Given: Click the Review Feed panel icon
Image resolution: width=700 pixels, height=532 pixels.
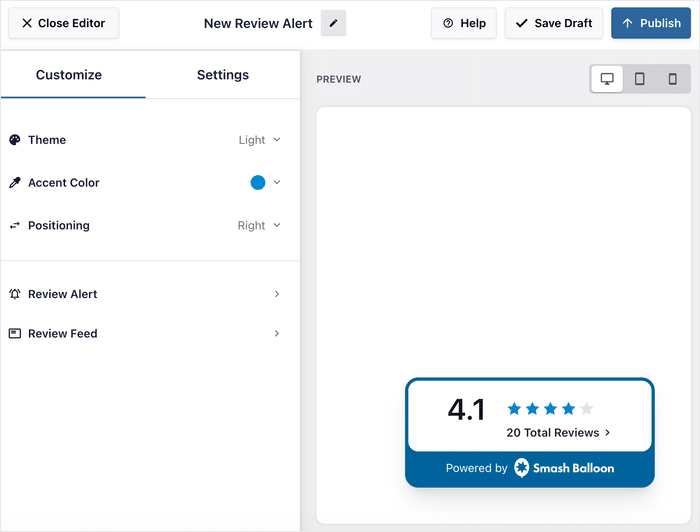Looking at the screenshot, I should 15,334.
